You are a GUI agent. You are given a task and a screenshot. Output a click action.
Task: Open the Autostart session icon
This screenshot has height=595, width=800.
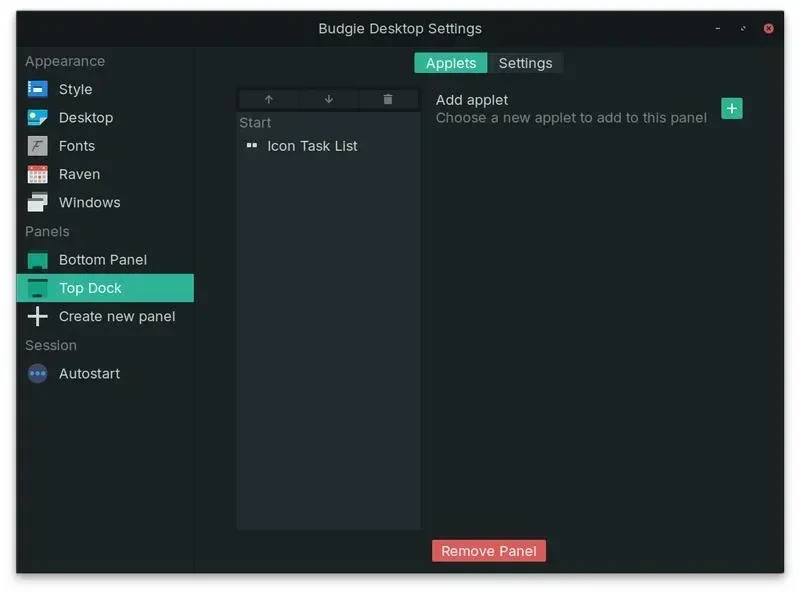click(37, 374)
